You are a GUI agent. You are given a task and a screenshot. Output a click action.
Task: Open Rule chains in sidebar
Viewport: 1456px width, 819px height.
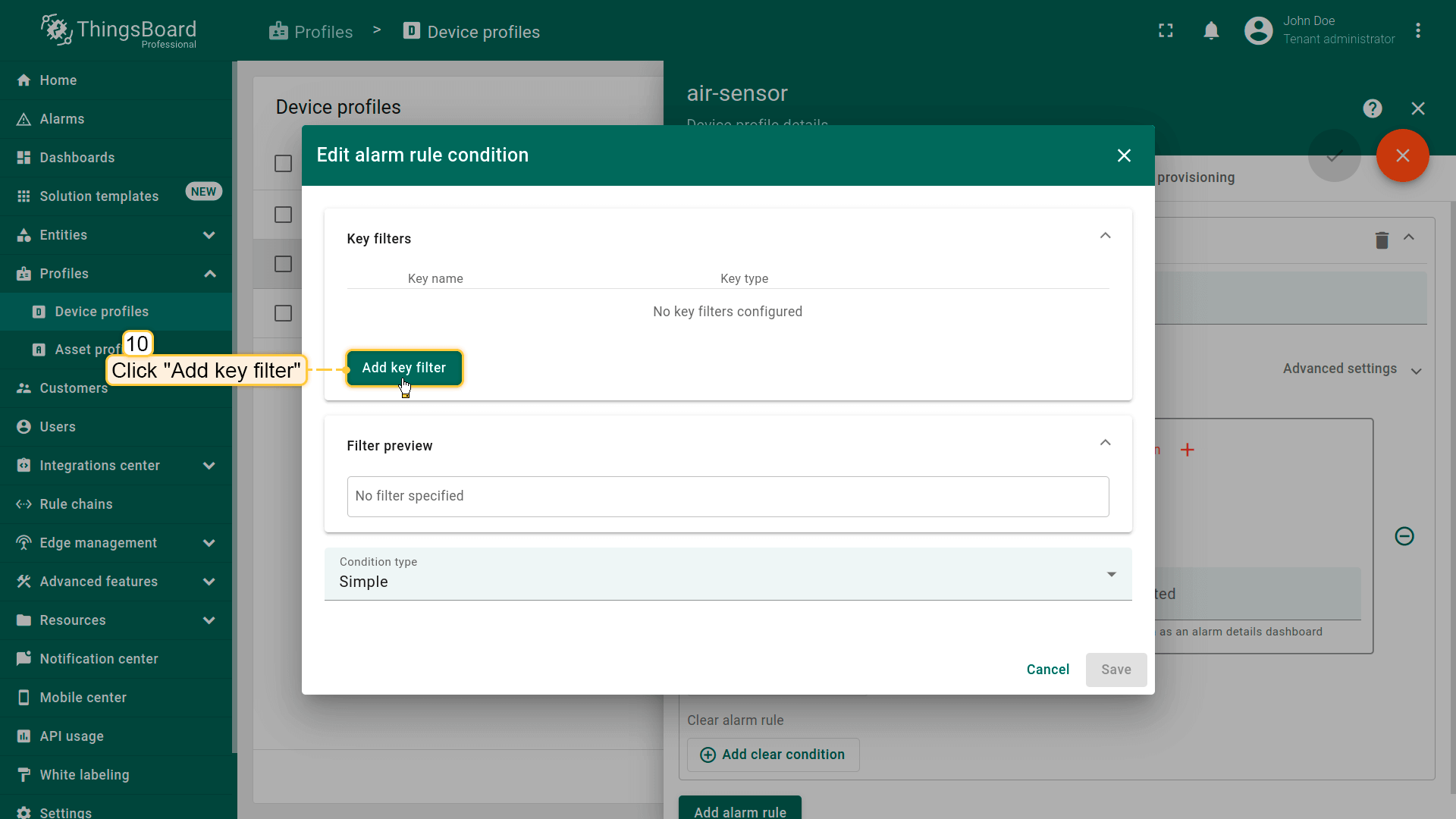pos(76,504)
